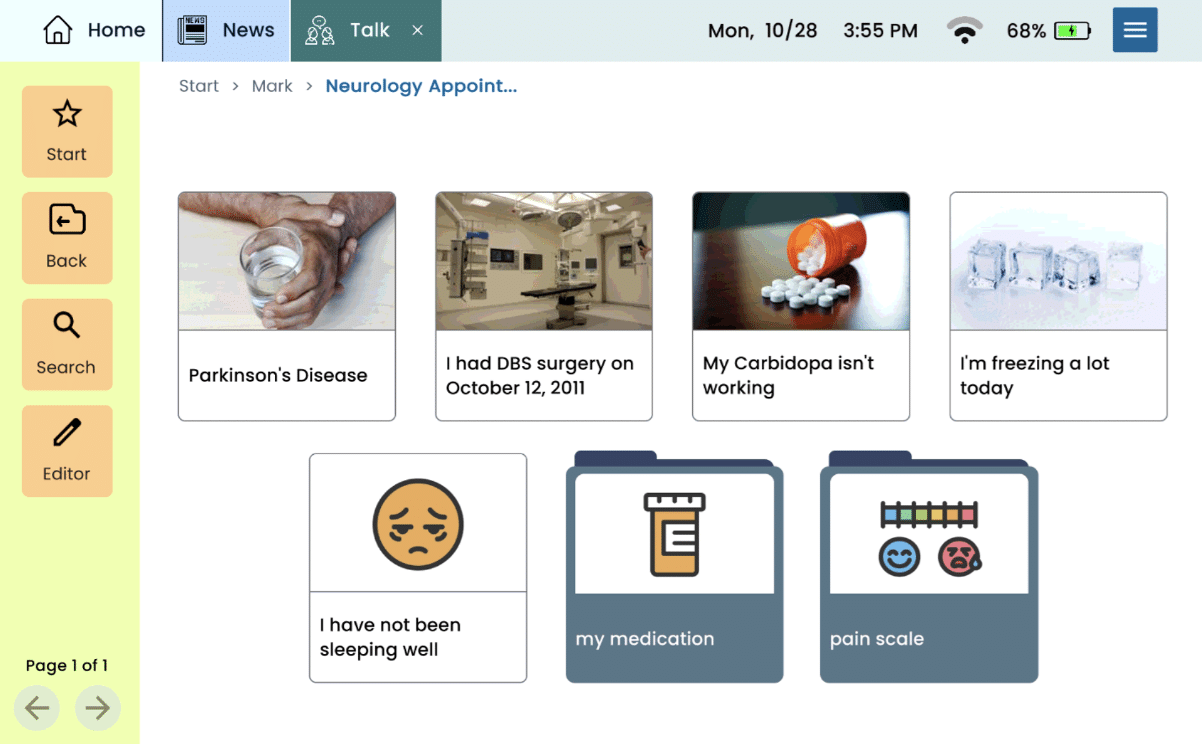Open the hamburger menu at top right
1202x744 pixels.
tap(1135, 29)
